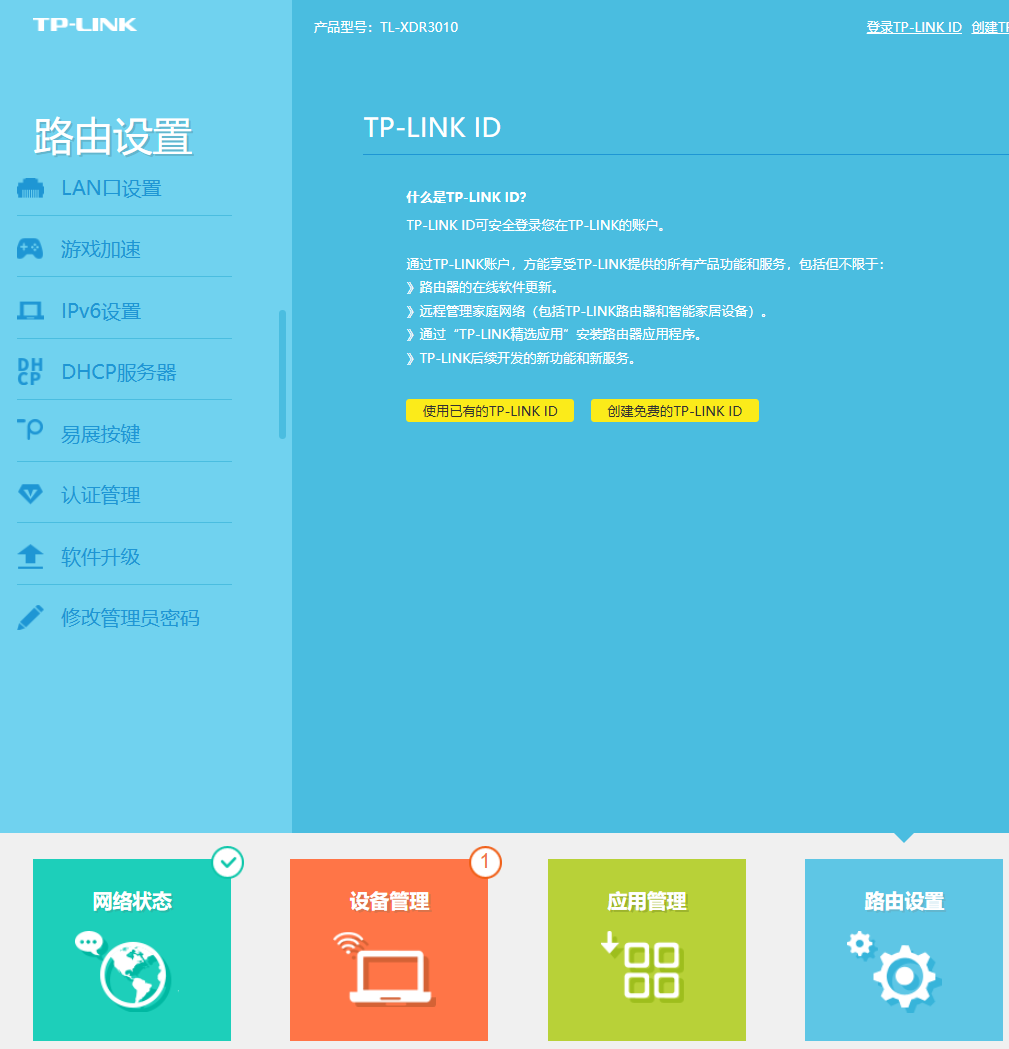Viewport: 1009px width, 1049px height.
Task: Switch to 网络状态 tab
Action: pyautogui.click(x=132, y=950)
